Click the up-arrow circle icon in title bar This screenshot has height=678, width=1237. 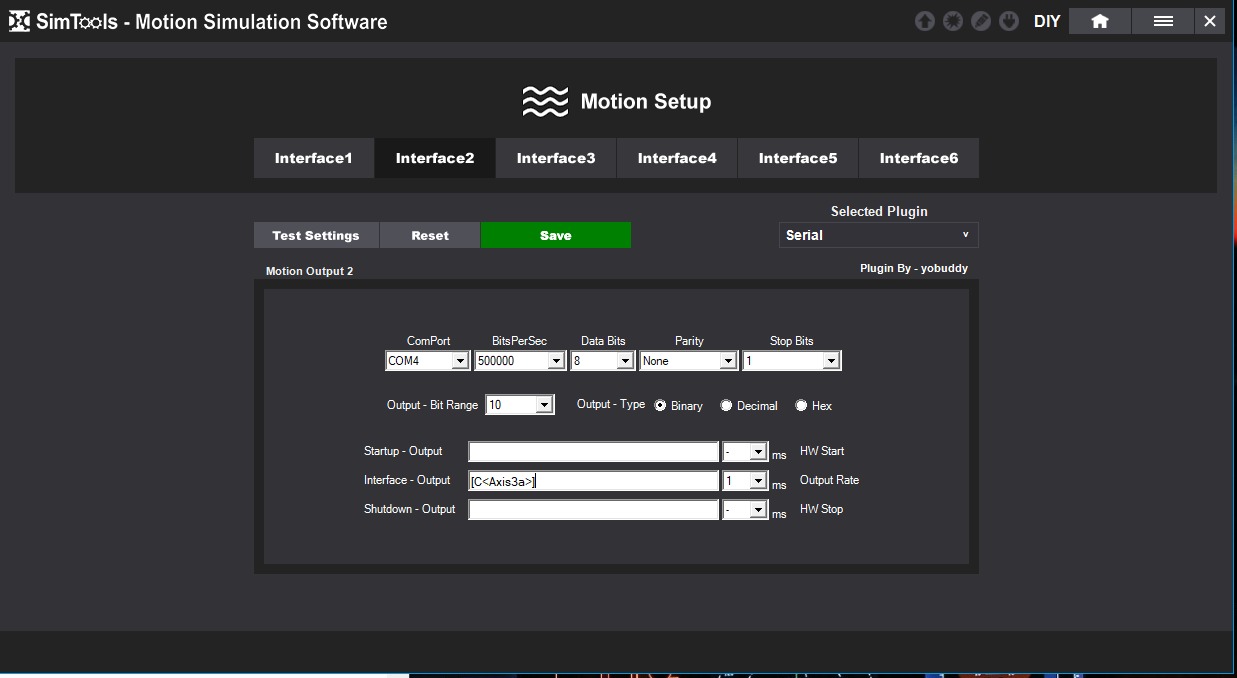pos(924,21)
